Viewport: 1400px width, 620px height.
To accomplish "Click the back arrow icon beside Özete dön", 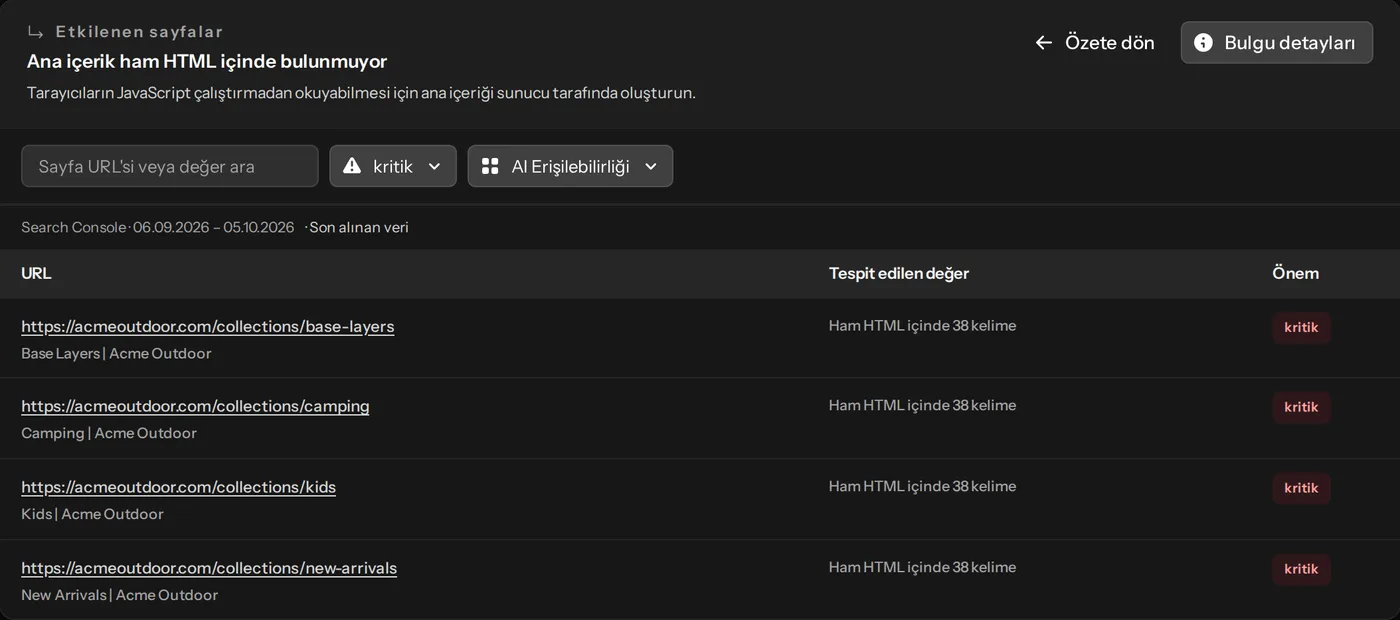I will click(1043, 42).
